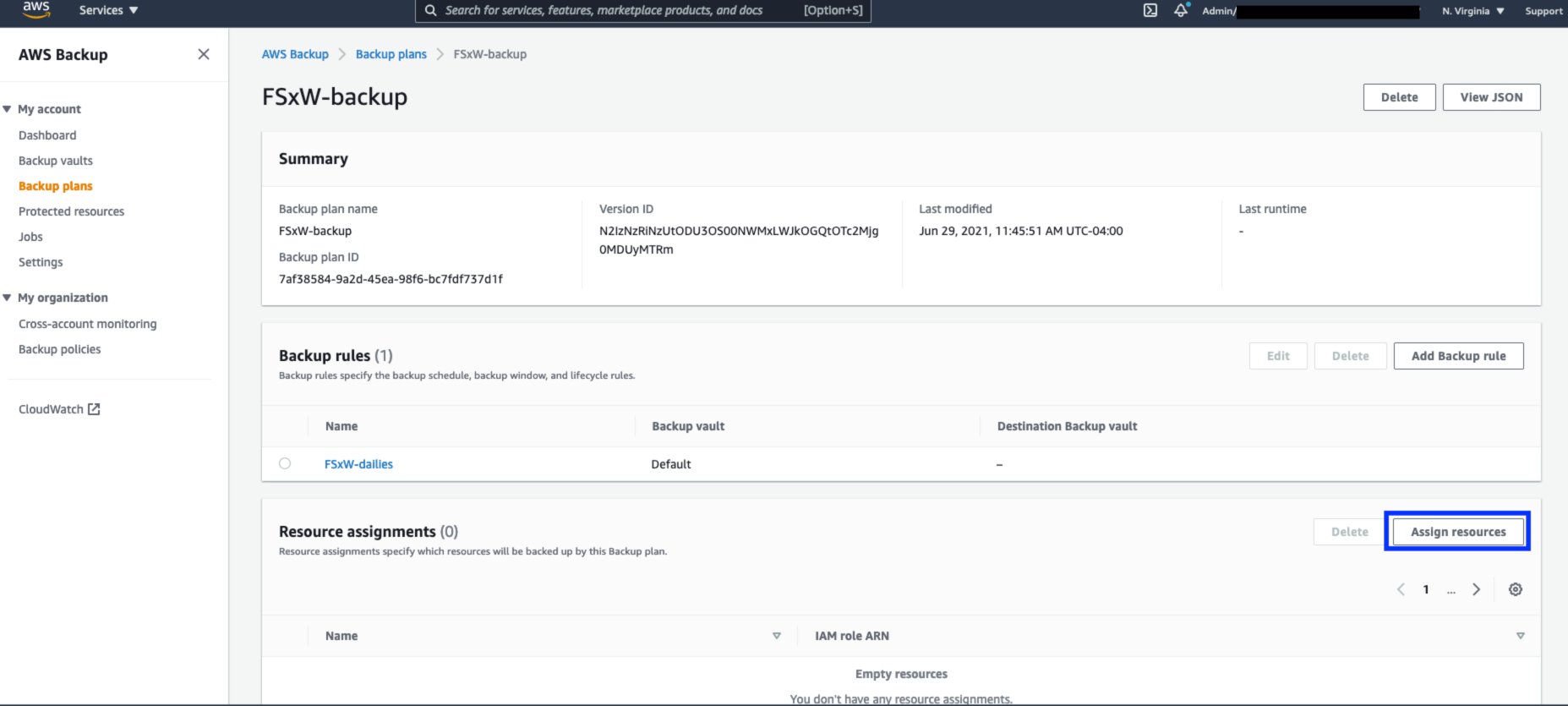Click the FSxW-backup page heading
1568x706 pixels.
[x=335, y=96]
